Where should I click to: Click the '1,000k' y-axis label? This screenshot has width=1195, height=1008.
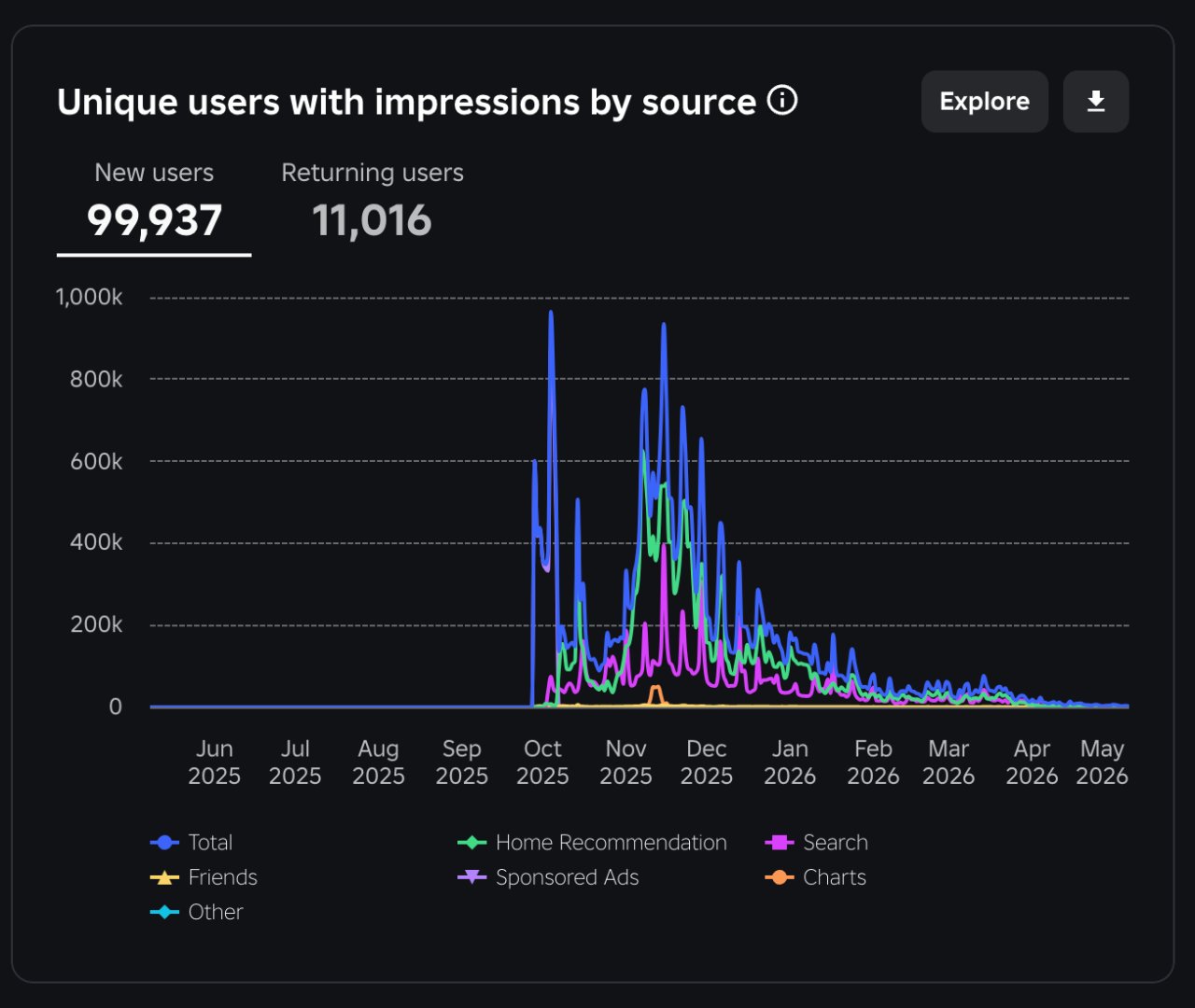coord(89,297)
